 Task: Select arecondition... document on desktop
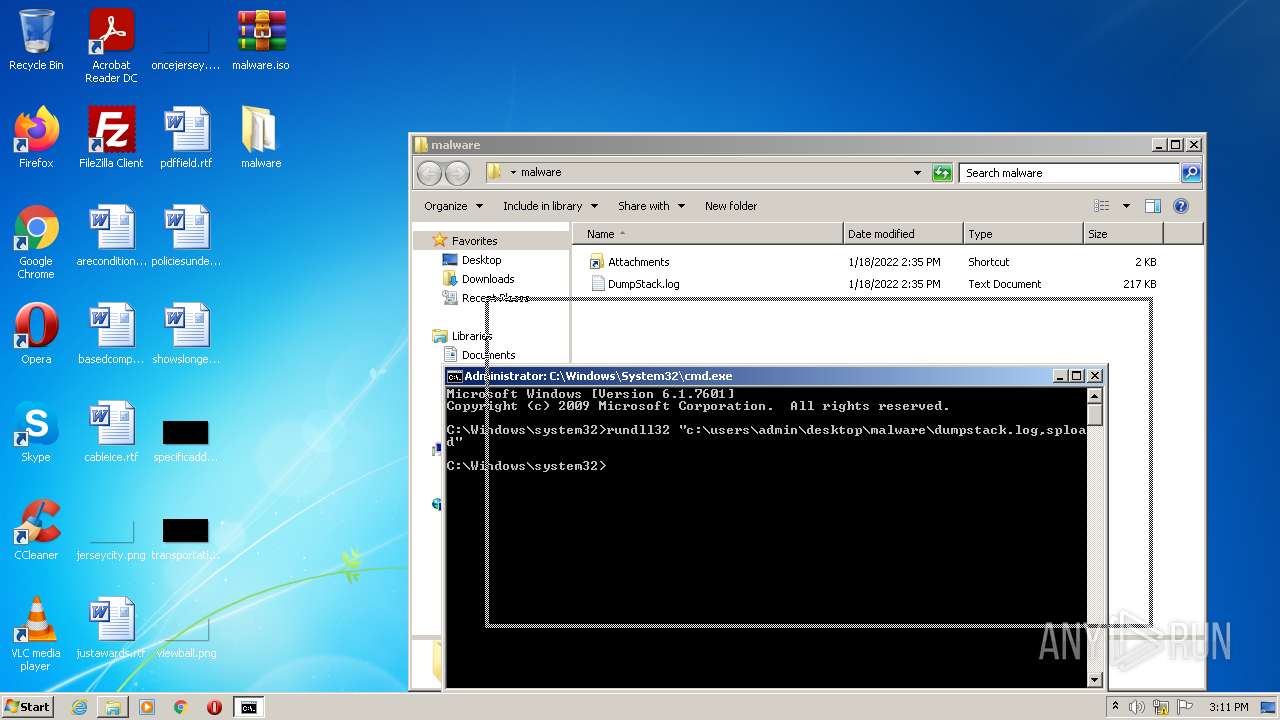click(x=111, y=236)
